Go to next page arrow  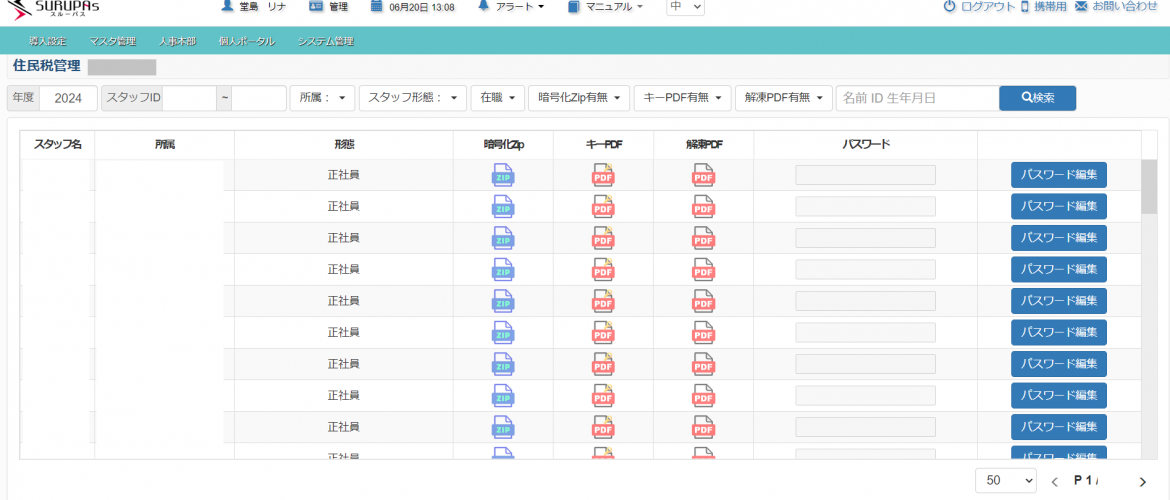tap(1142, 482)
